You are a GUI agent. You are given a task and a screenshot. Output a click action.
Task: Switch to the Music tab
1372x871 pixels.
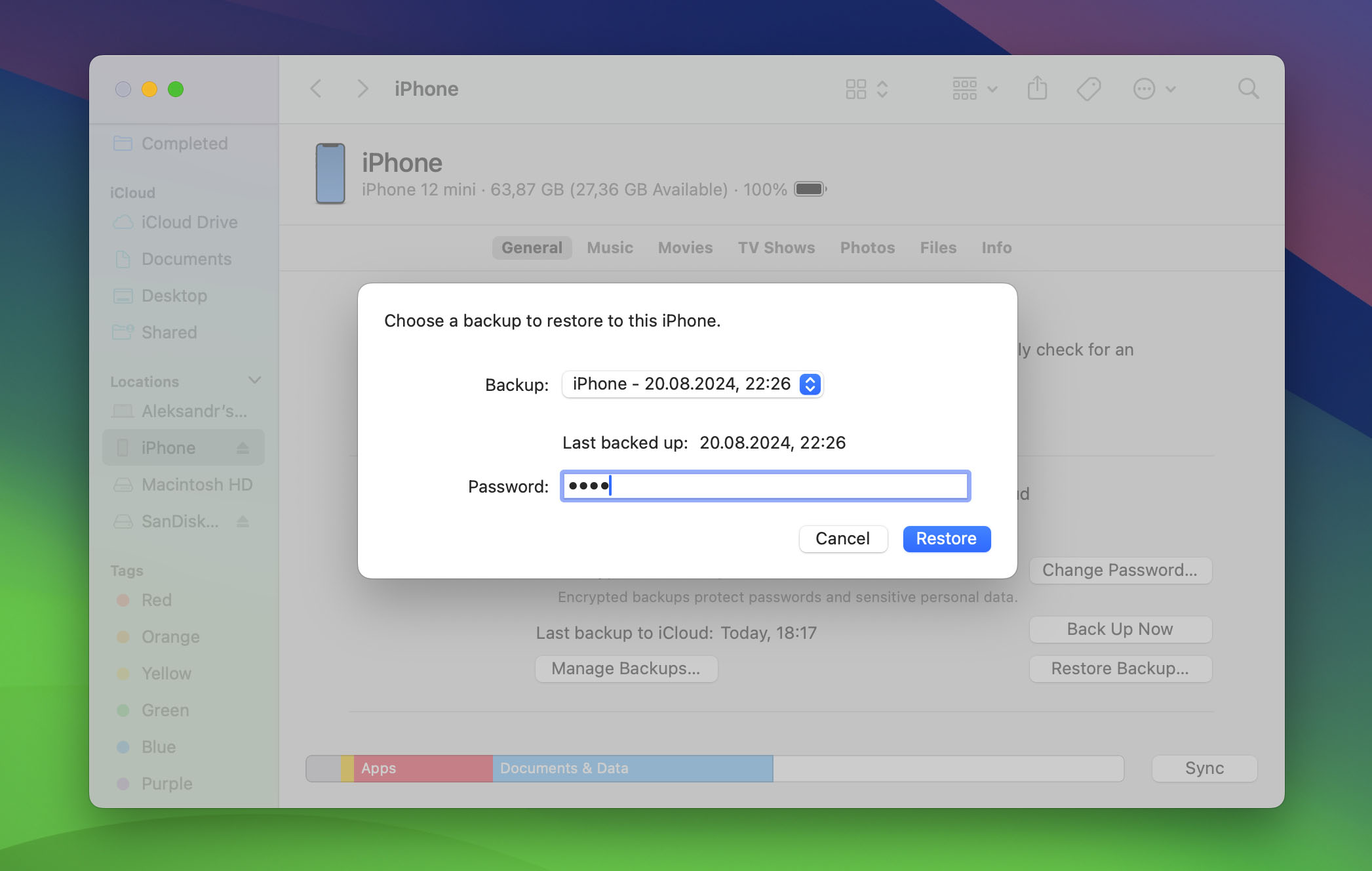pos(610,248)
